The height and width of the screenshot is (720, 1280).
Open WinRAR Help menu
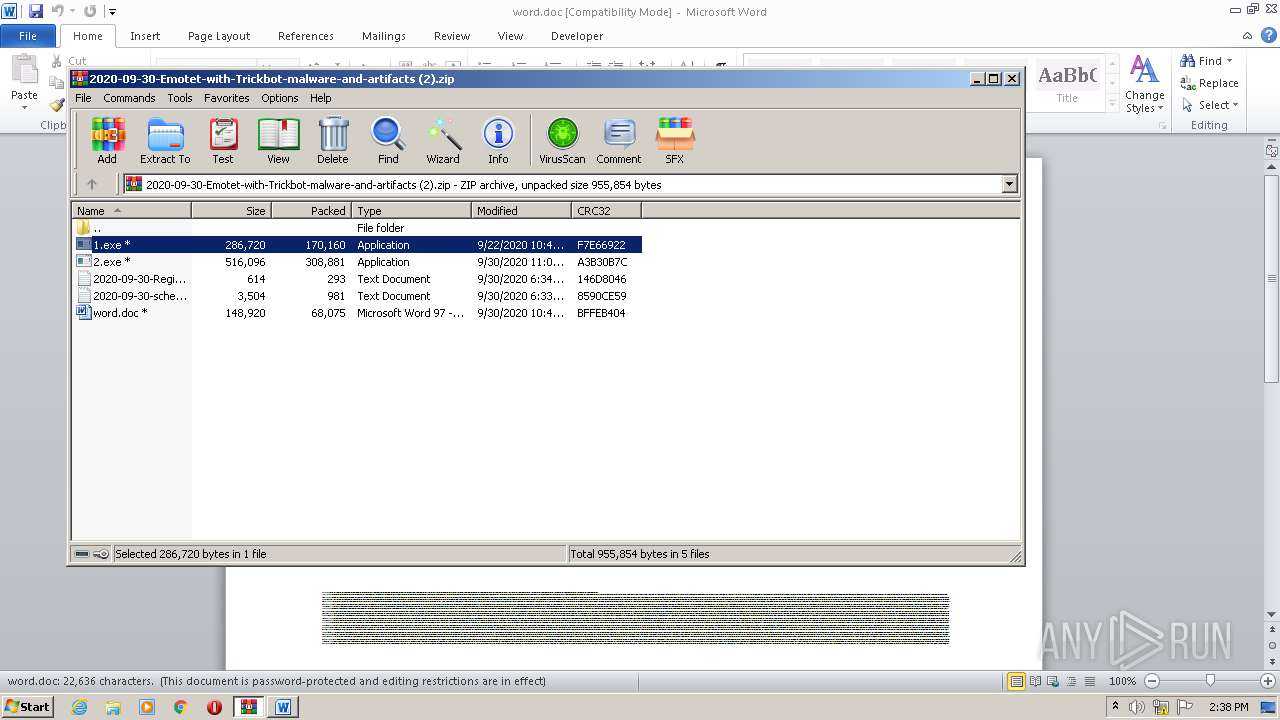point(320,98)
